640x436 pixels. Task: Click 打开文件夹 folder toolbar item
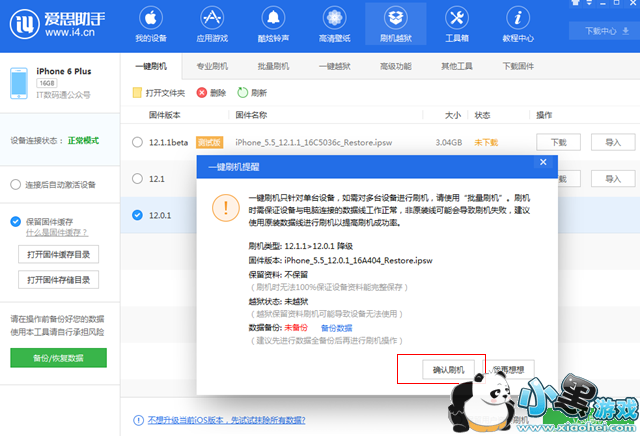[x=159, y=93]
